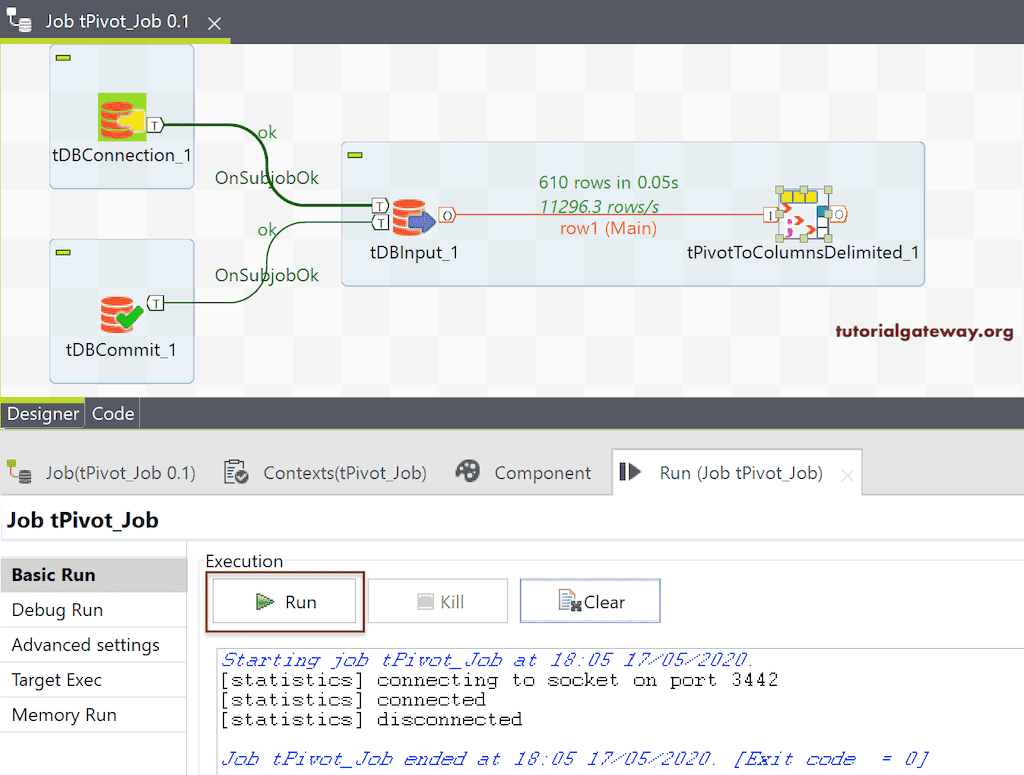Collapse the tDBCommit_1 subjob panel
Image resolution: width=1024 pixels, height=775 pixels.
(x=64, y=252)
